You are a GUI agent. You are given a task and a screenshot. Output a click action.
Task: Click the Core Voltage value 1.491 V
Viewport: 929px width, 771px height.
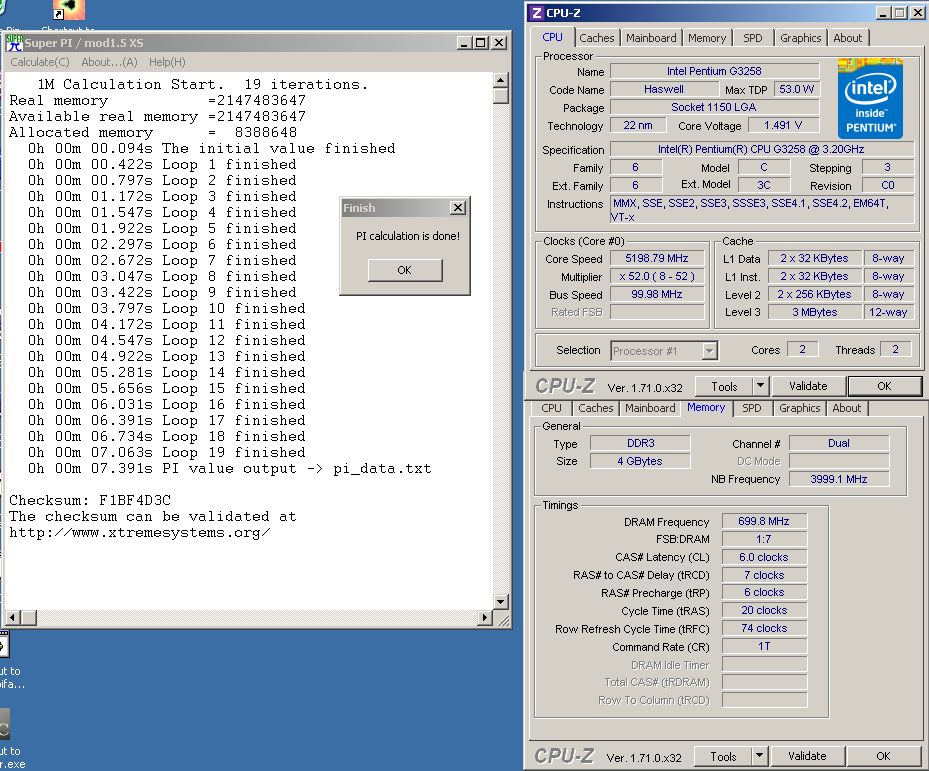783,126
